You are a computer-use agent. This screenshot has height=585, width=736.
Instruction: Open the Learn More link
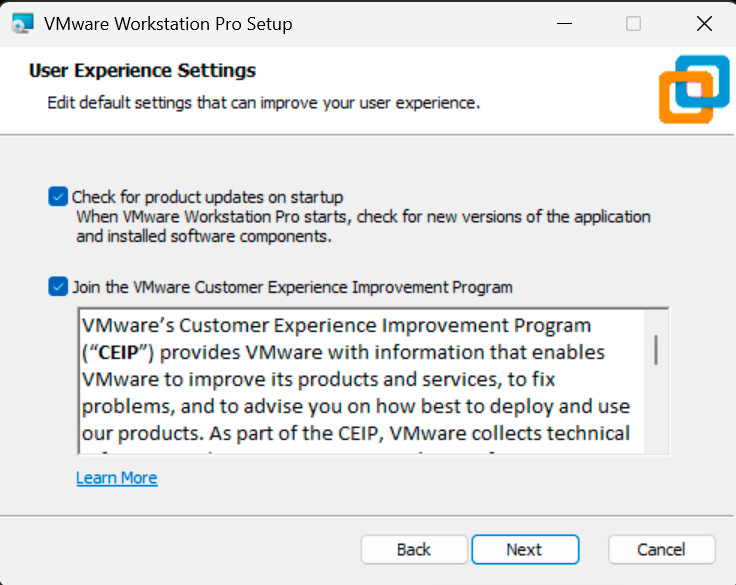point(117,478)
